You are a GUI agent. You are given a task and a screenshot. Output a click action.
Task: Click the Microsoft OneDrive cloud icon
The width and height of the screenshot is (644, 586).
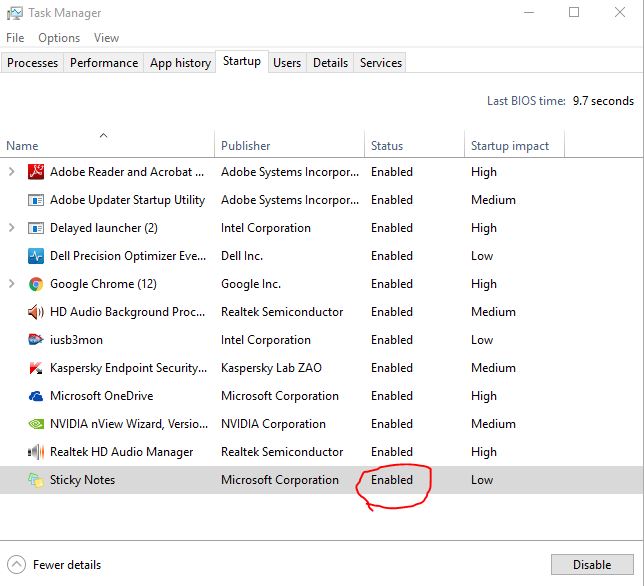[36, 396]
